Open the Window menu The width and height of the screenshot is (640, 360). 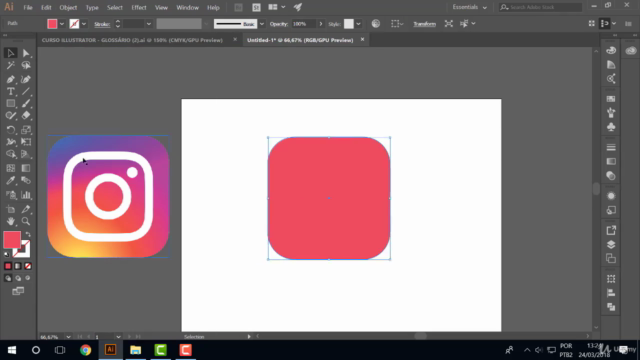(187, 7)
